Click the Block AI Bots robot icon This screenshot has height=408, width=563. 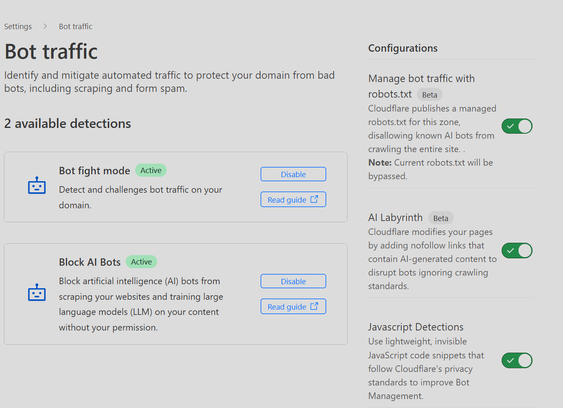[x=37, y=292]
